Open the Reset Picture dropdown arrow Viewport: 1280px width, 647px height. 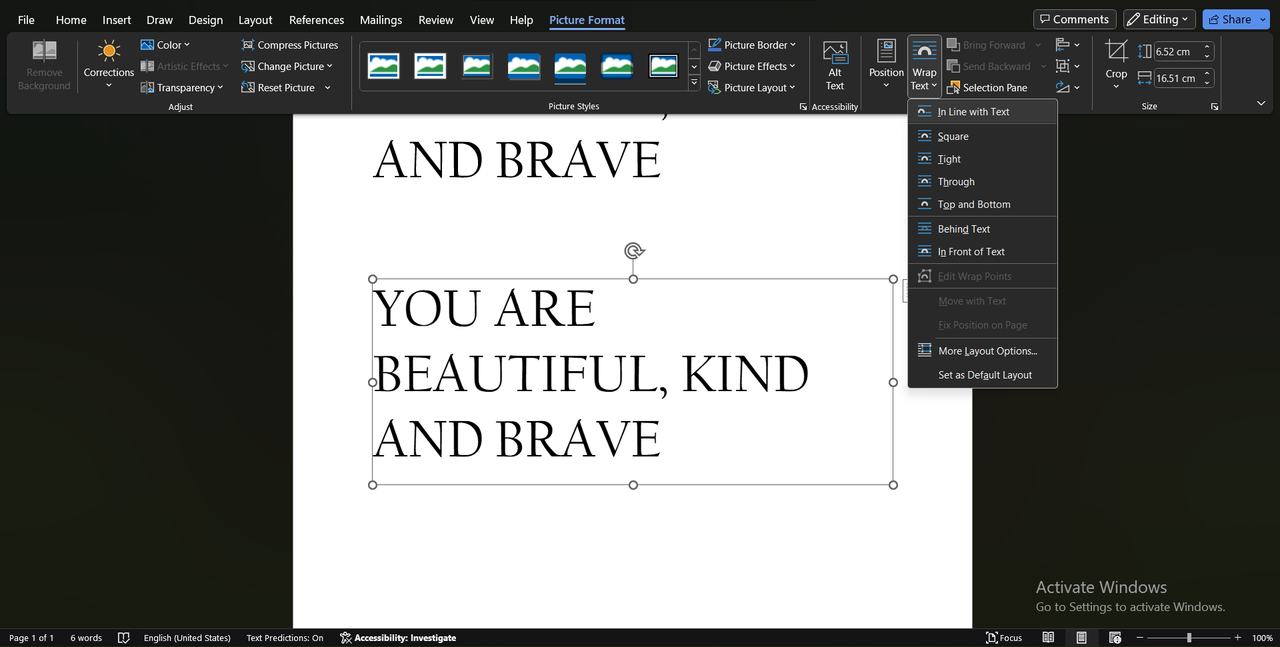327,88
